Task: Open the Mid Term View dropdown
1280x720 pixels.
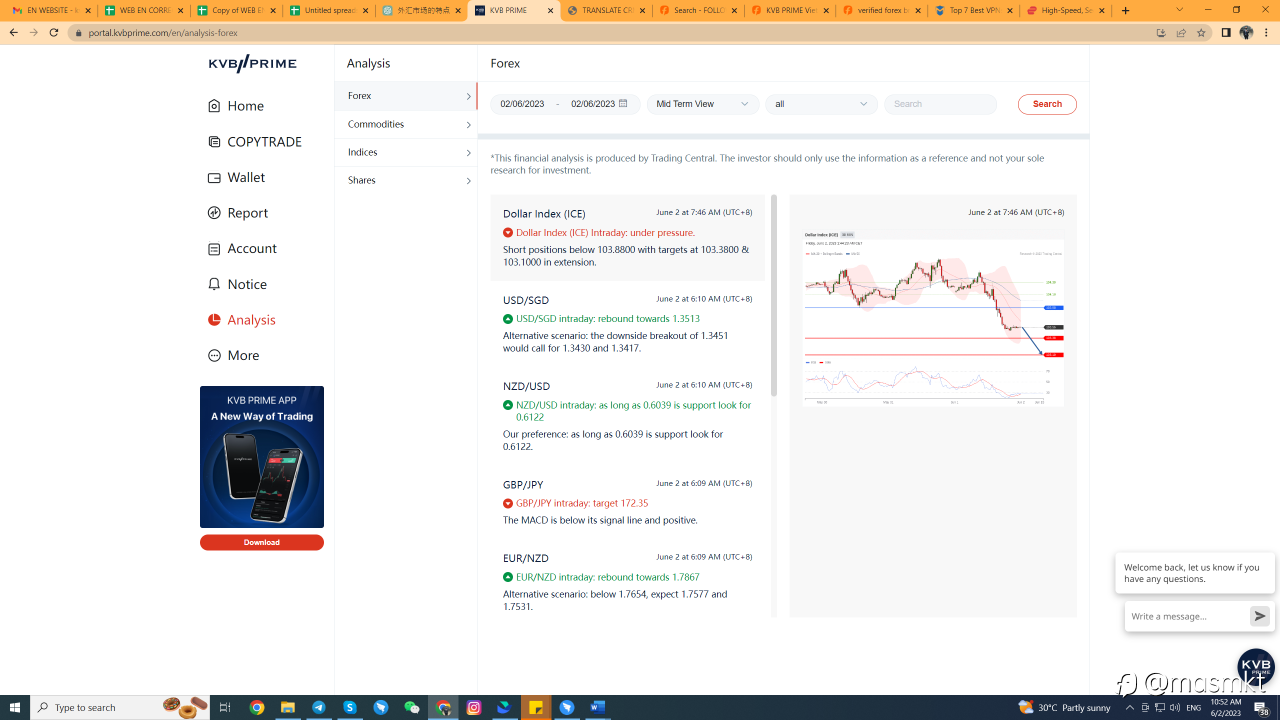Action: 703,104
